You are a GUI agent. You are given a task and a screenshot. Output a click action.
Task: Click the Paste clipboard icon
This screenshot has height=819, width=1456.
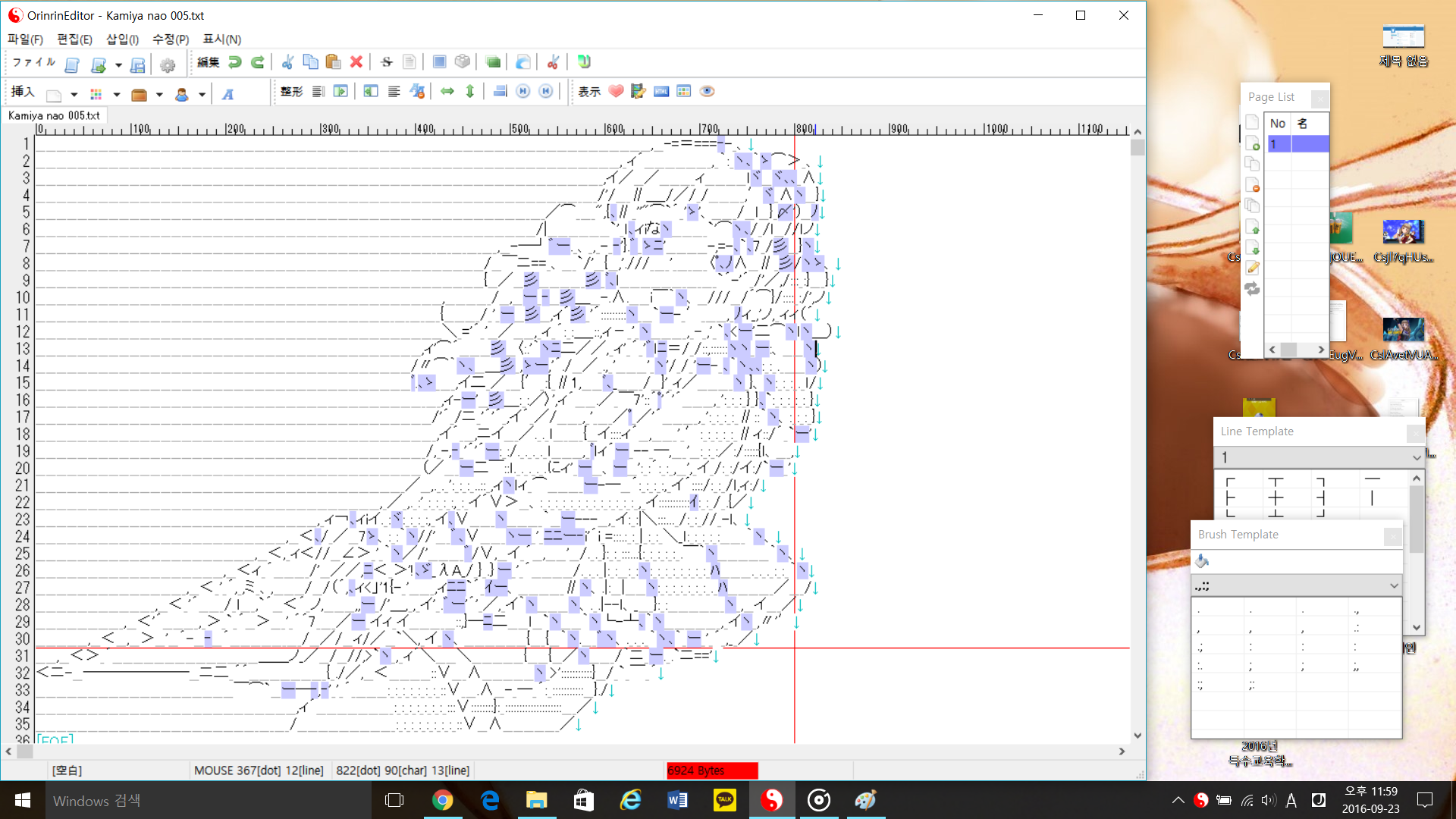(333, 62)
